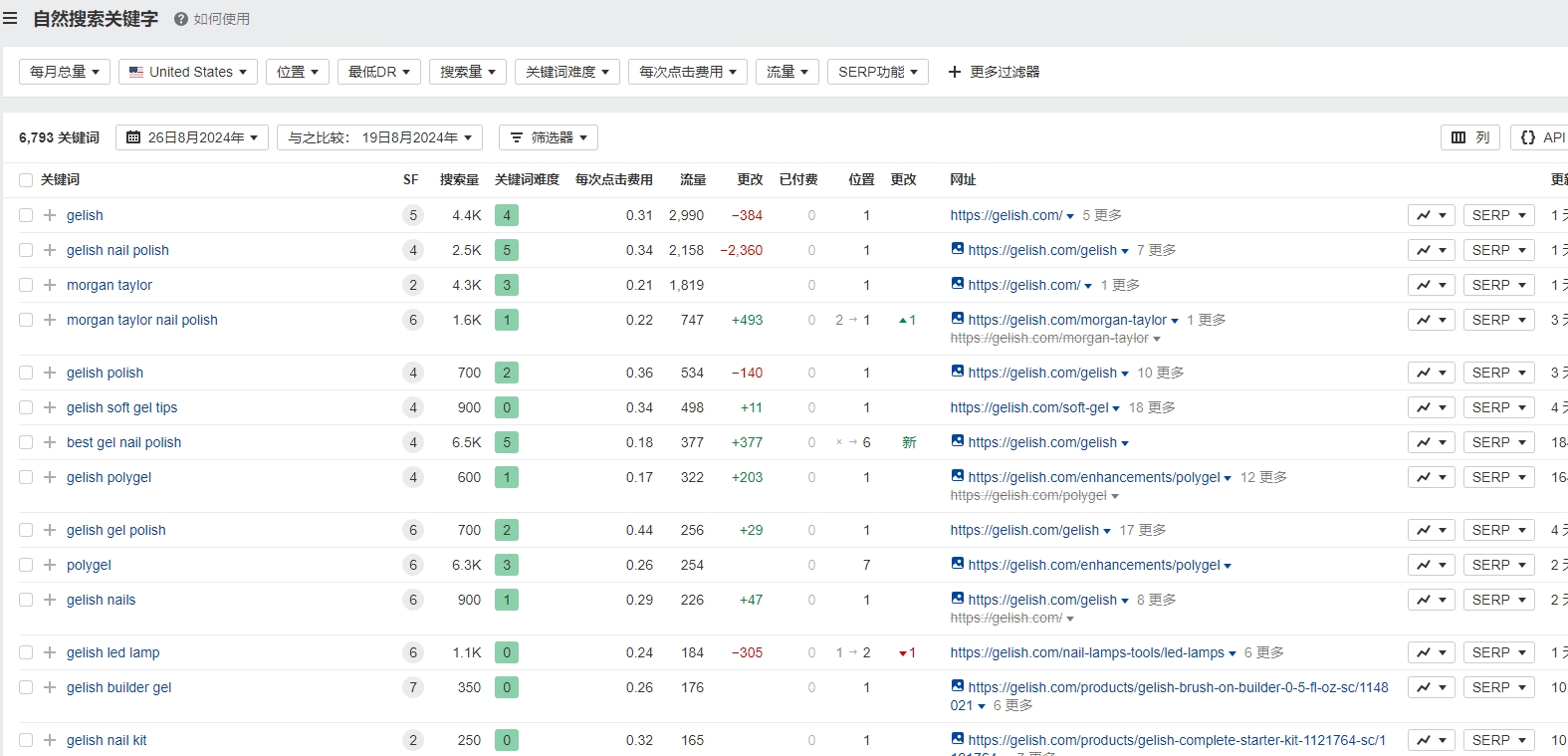Viewport: 1568px width, 756px height.
Task: Open led-lamps URL for gelish led lamp
Action: click(x=1087, y=652)
